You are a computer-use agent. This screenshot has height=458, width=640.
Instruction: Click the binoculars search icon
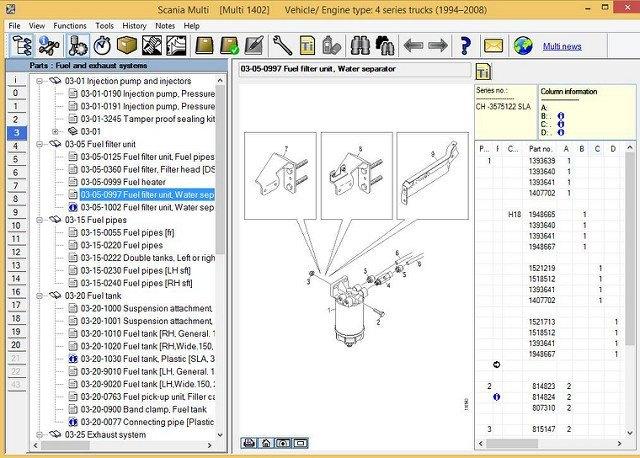(x=360, y=45)
